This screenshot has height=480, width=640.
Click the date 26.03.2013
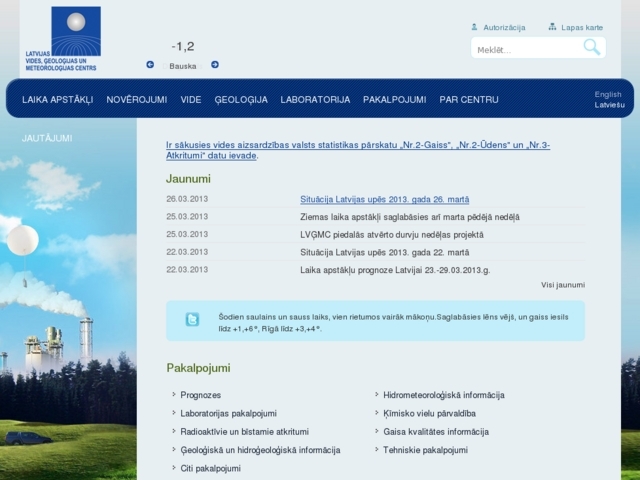pyautogui.click(x=187, y=199)
